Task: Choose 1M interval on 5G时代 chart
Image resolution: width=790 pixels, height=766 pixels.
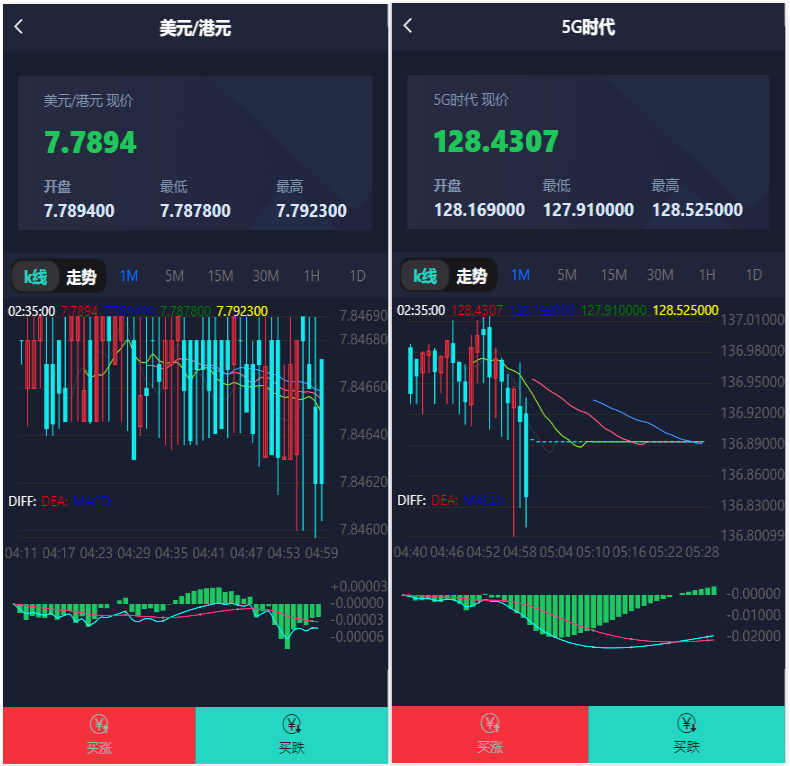Action: coord(520,276)
